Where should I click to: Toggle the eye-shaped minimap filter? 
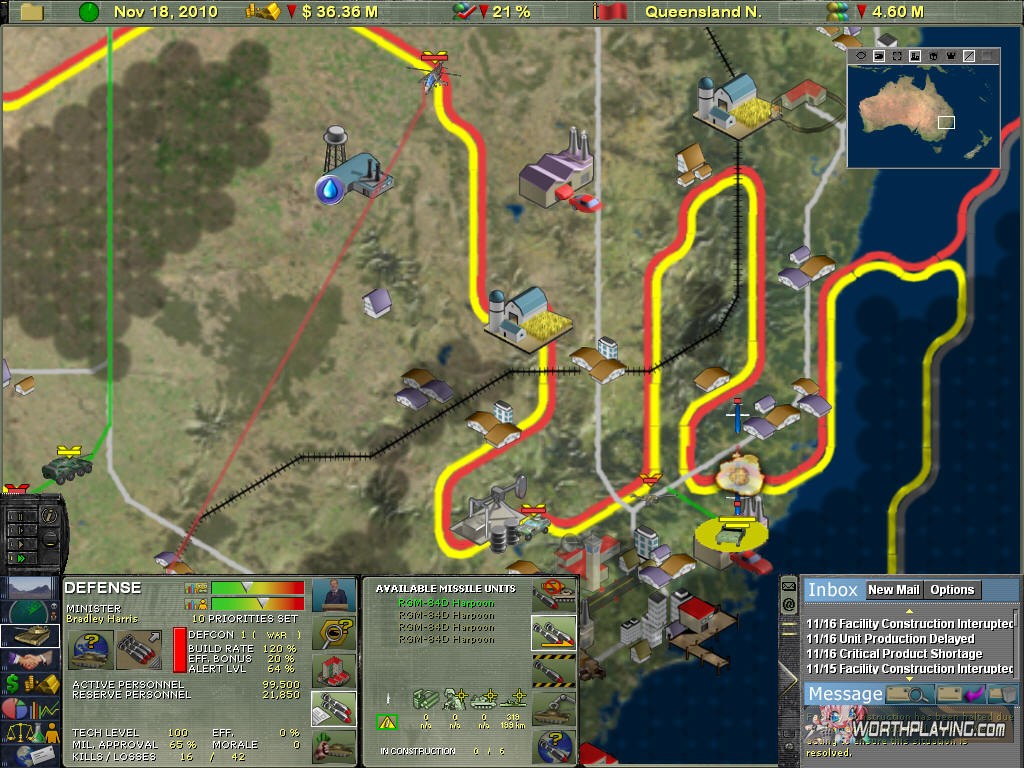tap(861, 57)
